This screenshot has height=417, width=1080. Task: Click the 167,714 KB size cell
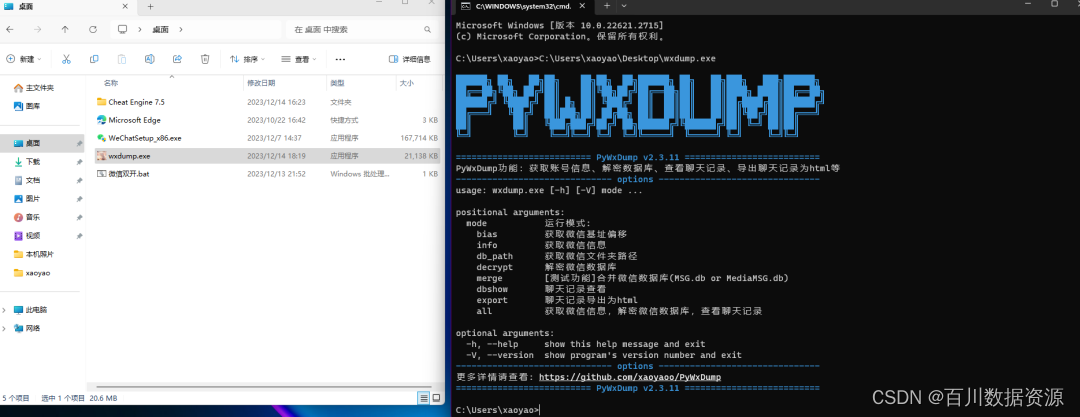coord(419,138)
